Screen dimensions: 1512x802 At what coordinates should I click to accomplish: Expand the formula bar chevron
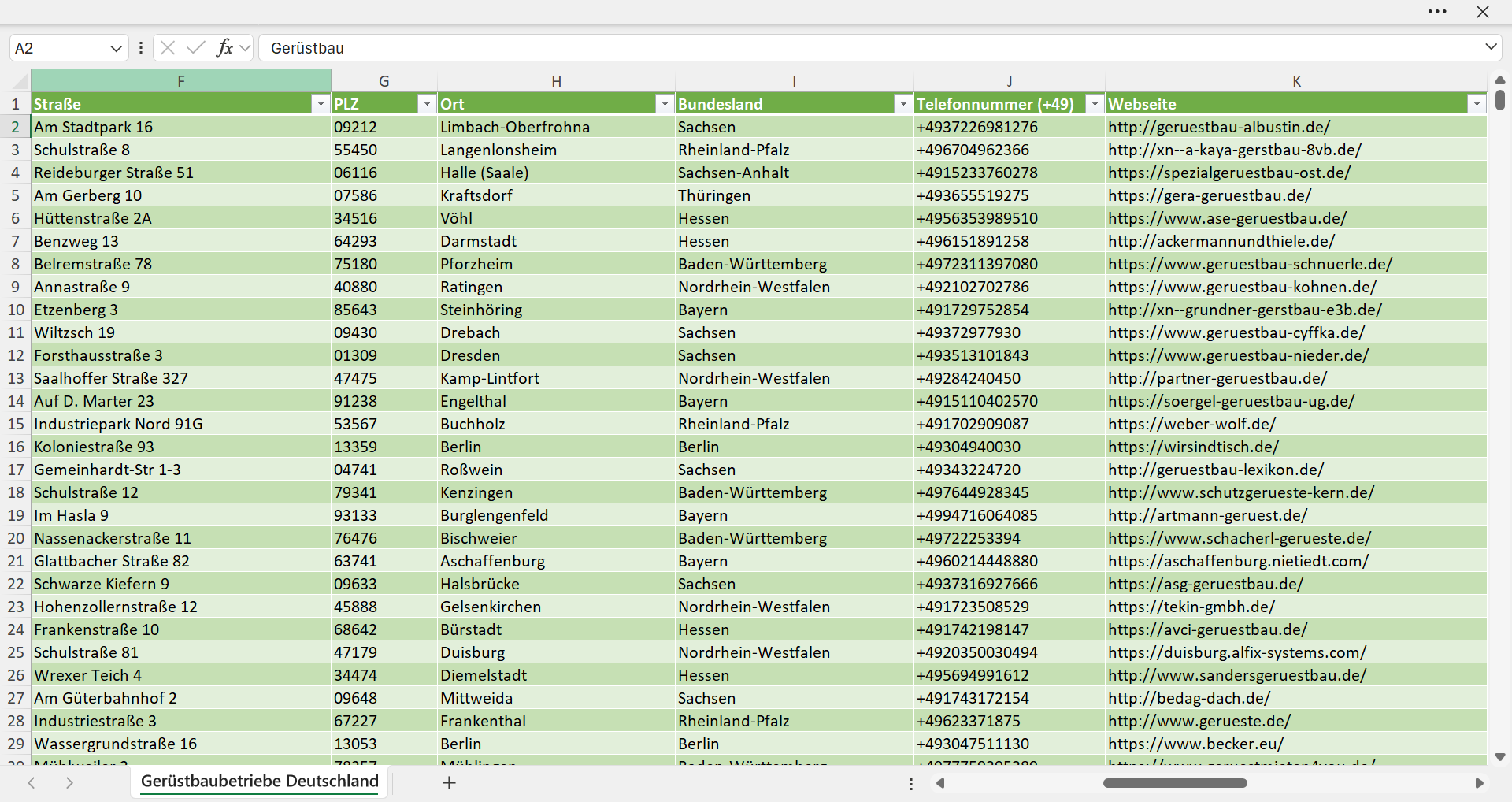click(x=1491, y=47)
